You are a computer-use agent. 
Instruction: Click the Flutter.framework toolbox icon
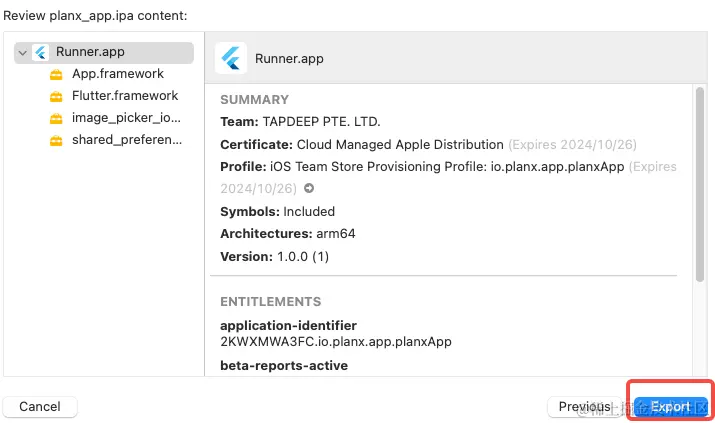[56, 96]
